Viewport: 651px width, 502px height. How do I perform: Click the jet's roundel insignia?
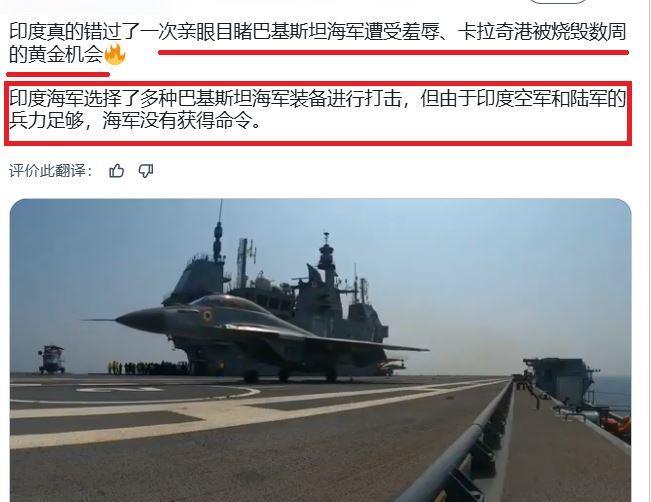click(207, 317)
